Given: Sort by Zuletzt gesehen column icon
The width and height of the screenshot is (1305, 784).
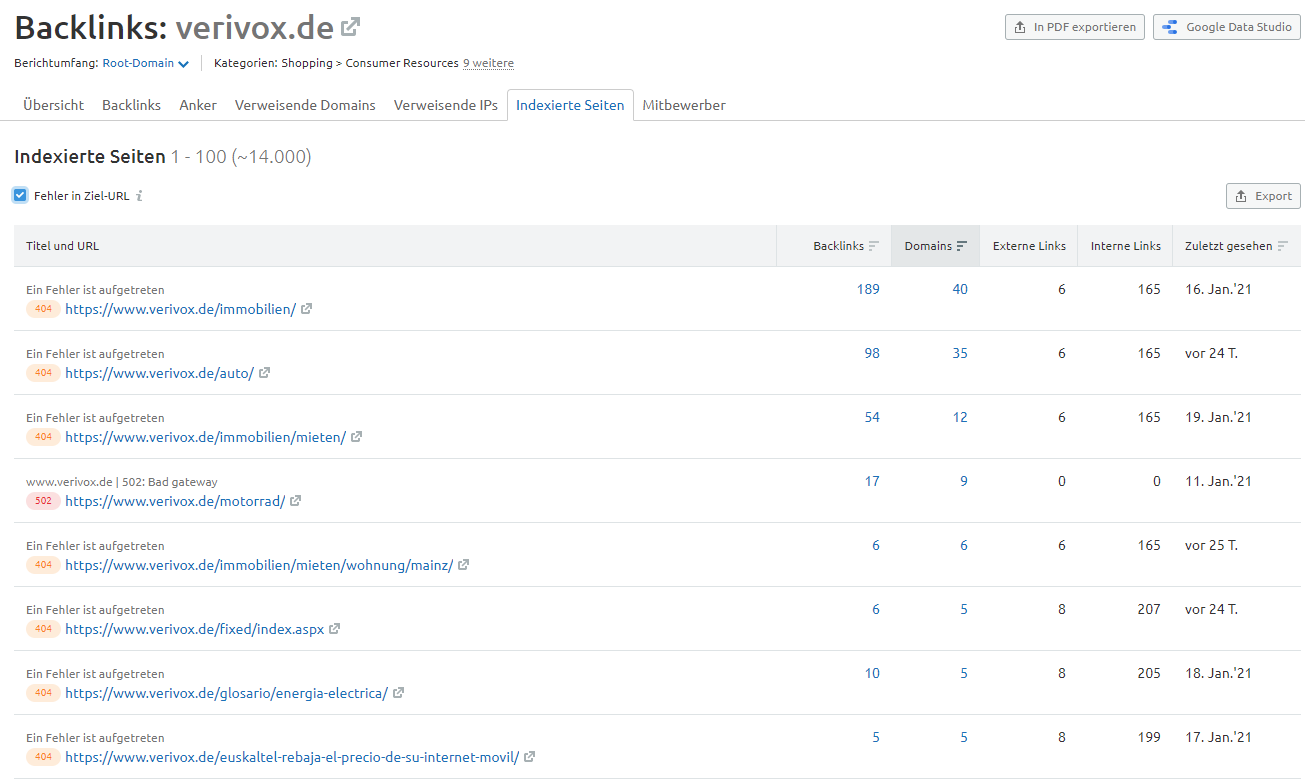Looking at the screenshot, I should (1284, 245).
